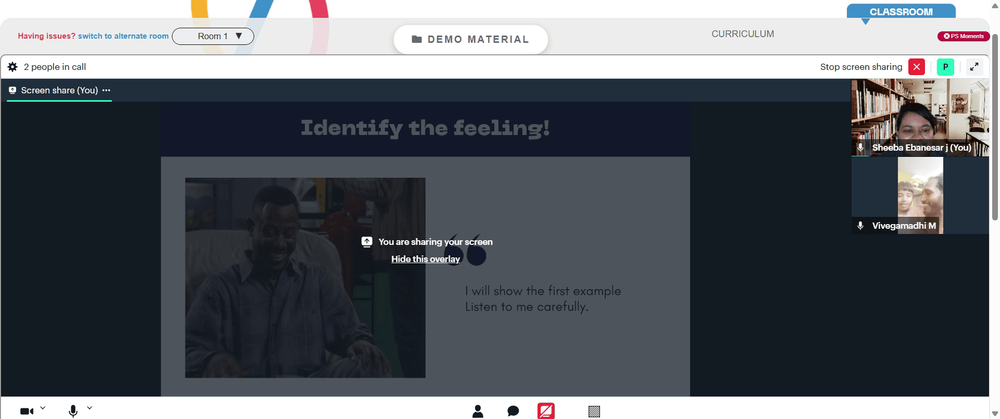Click the green P avatar icon
Image resolution: width=1000 pixels, height=419 pixels.
point(946,67)
